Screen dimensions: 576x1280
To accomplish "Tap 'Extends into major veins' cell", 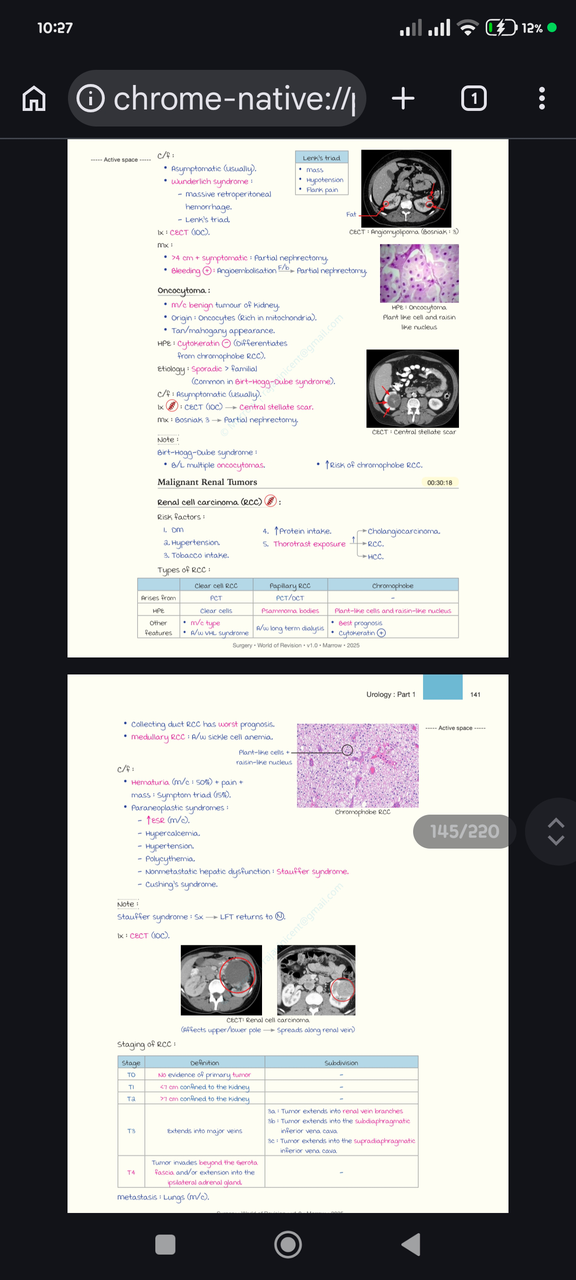I will [204, 1131].
